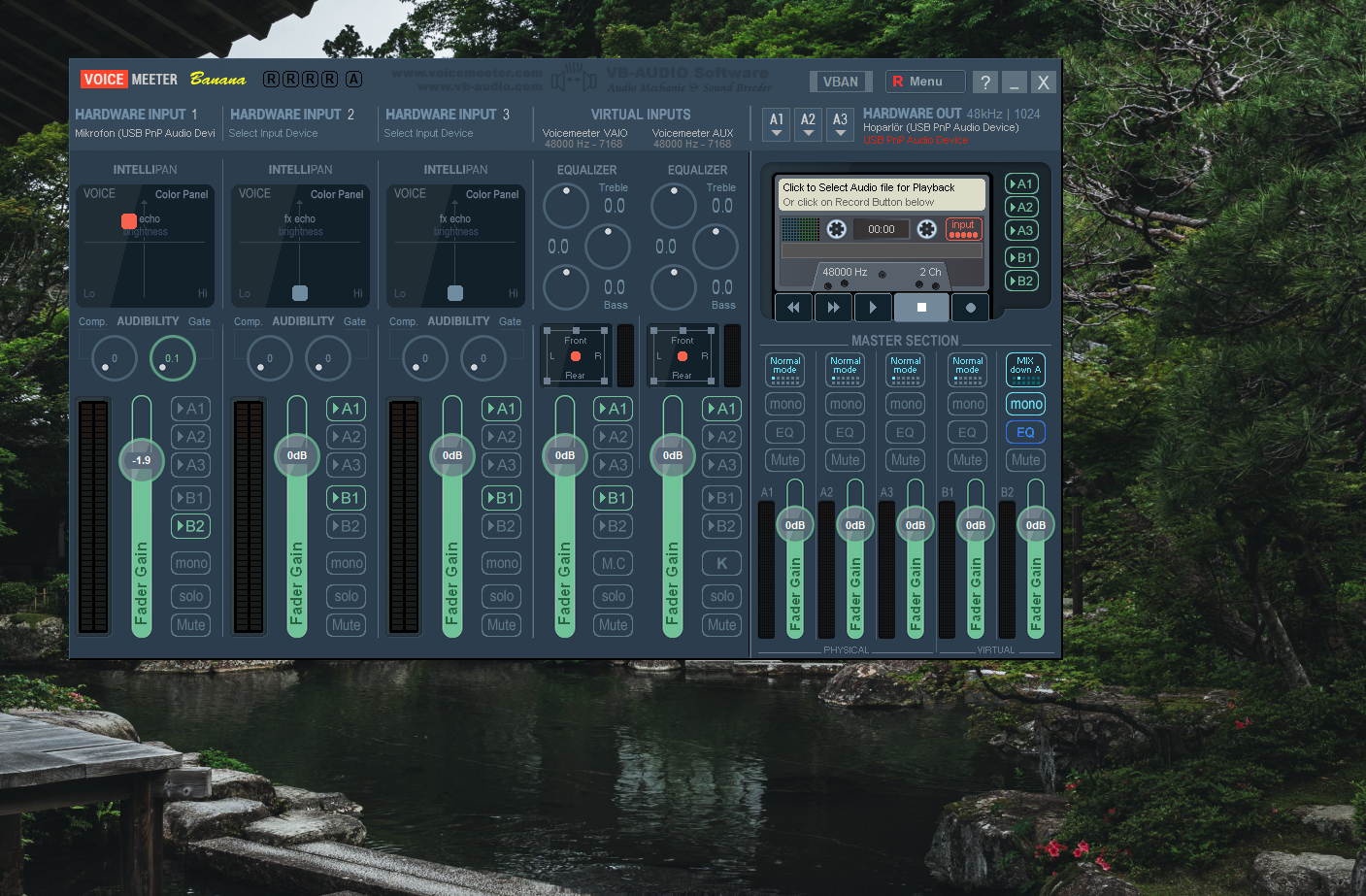Click the Intellipan pad of Hardware Input 1

145,246
